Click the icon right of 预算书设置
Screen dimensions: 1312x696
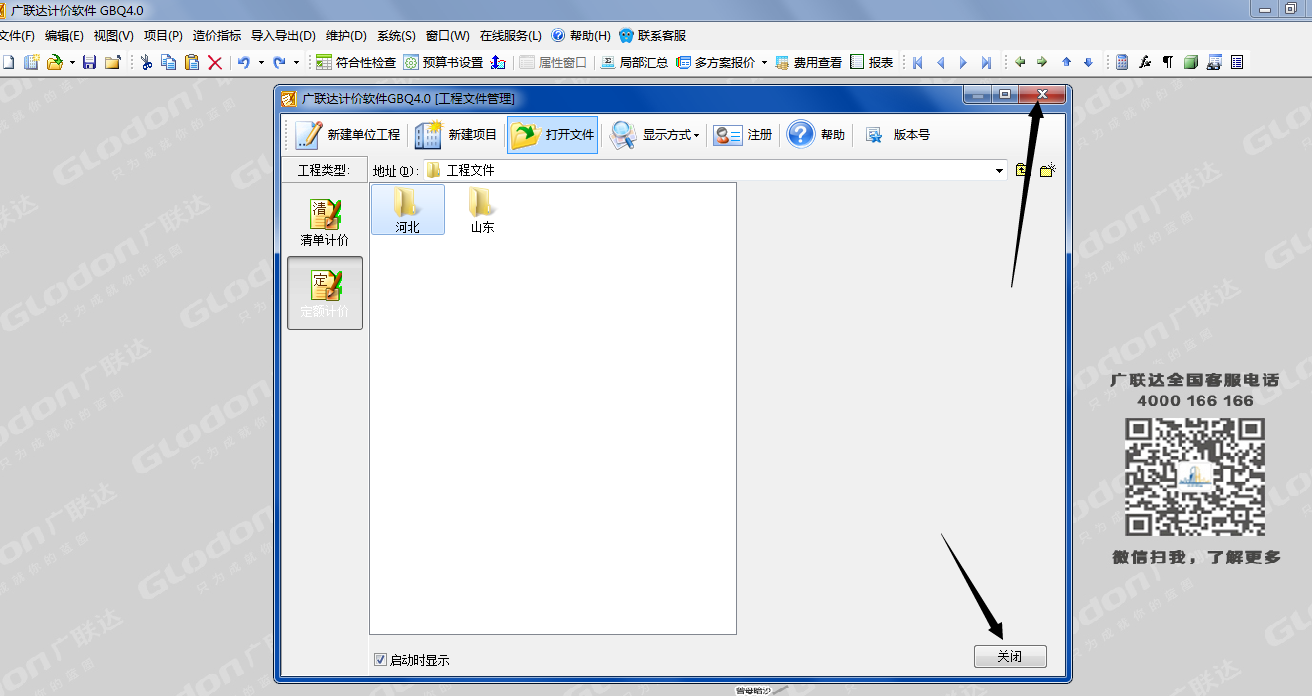click(x=498, y=62)
